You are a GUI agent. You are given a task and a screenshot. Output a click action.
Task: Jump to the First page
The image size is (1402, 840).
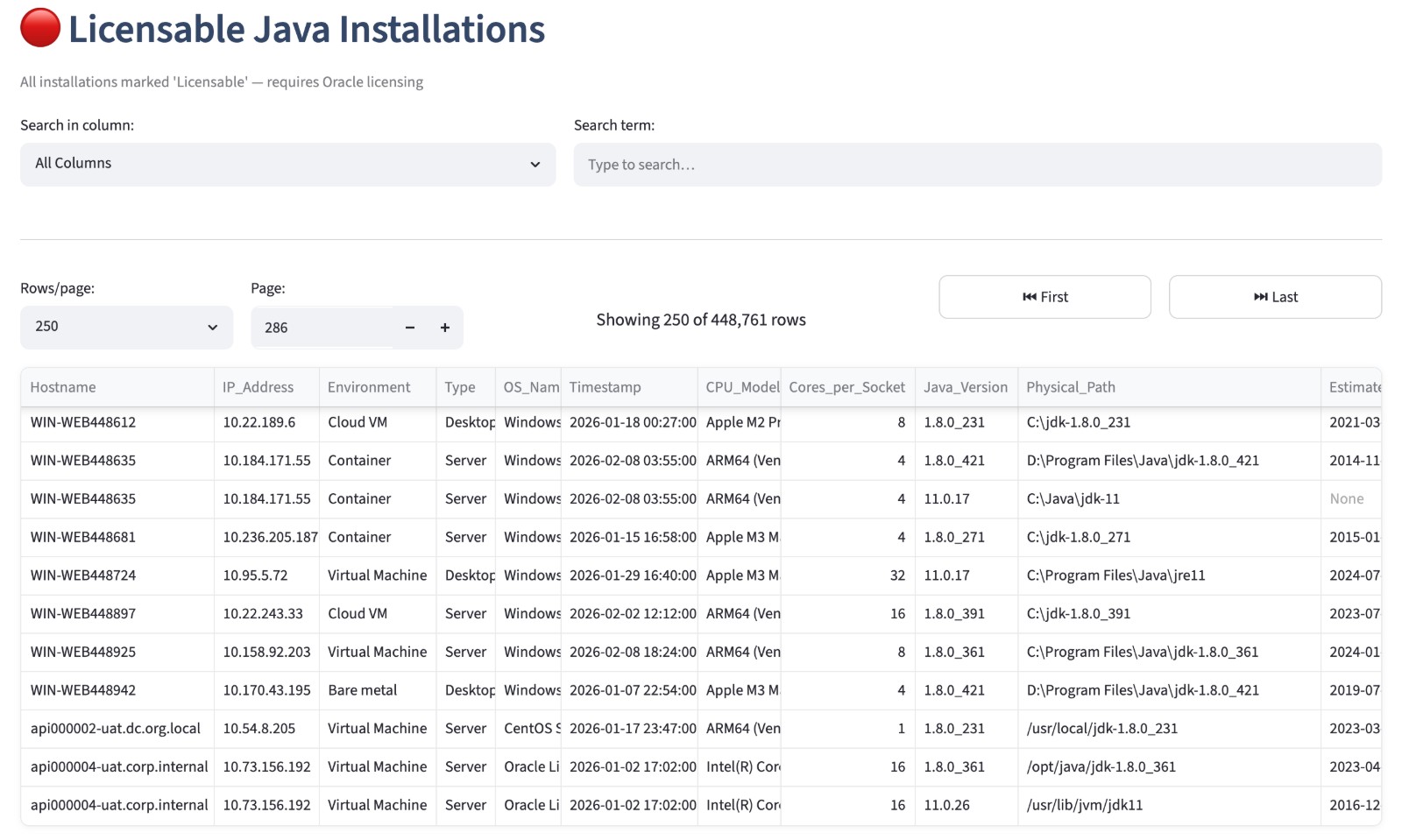coord(1044,297)
